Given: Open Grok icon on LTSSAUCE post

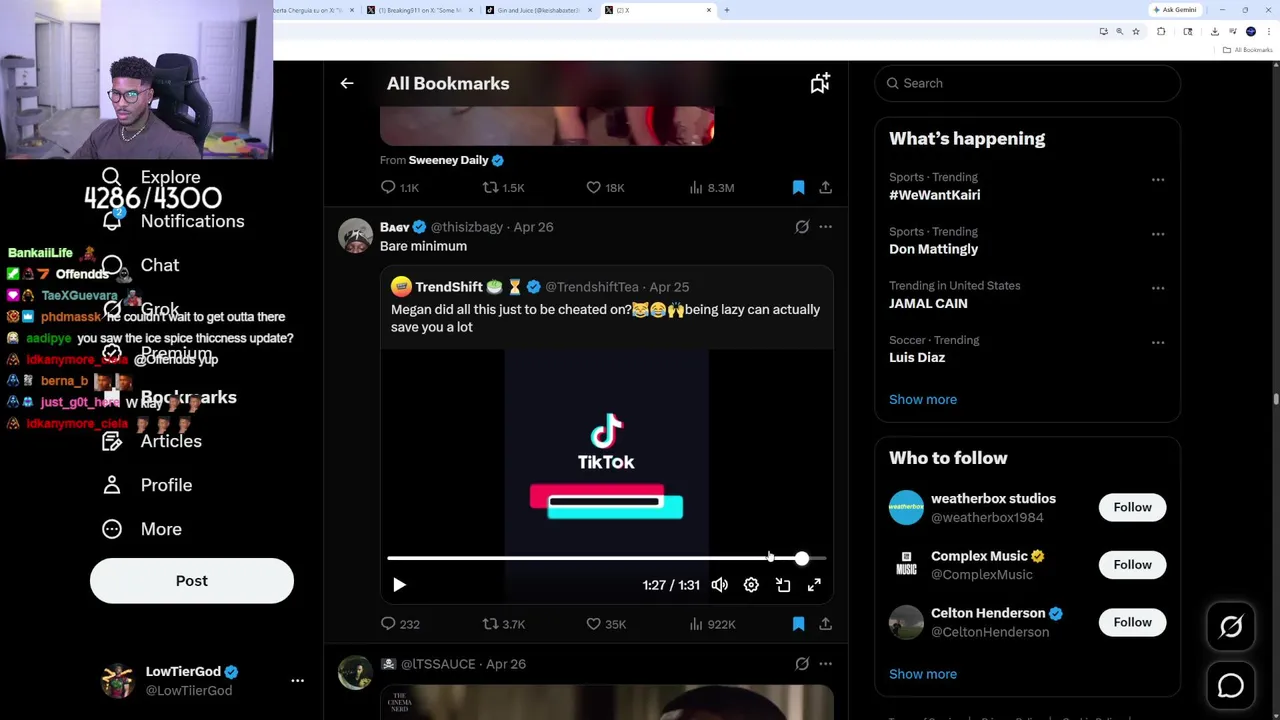Looking at the screenshot, I should click(802, 664).
